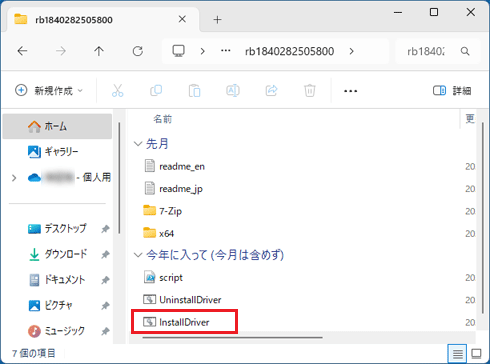The image size is (490, 364).
Task: Click the horizontal scrollbar in file list
Action: click(232, 337)
